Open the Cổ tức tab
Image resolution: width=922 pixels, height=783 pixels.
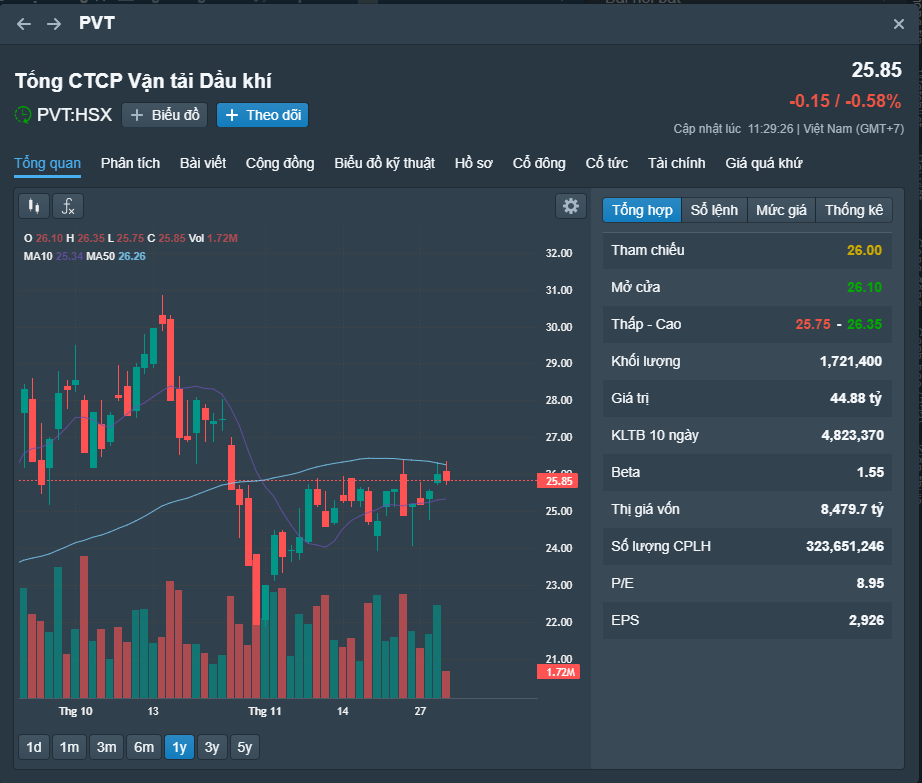[607, 163]
